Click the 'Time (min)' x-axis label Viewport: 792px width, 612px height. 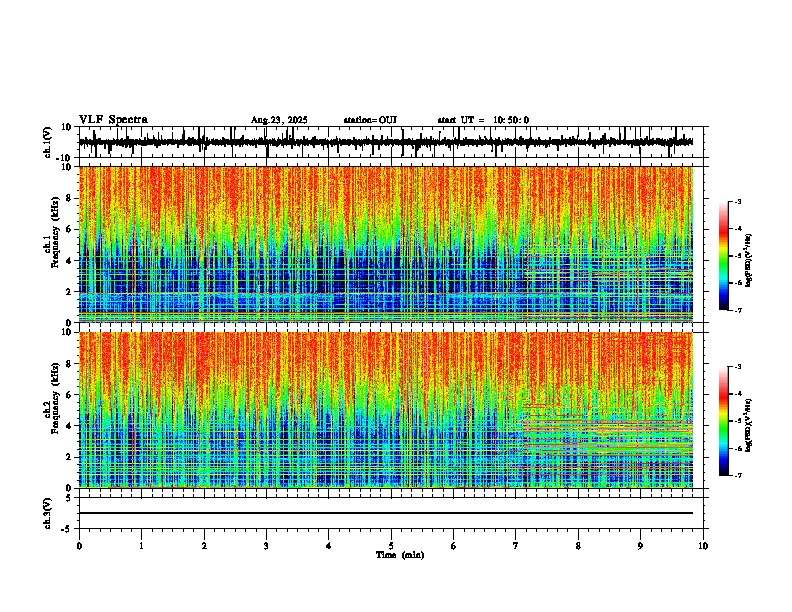click(400, 555)
